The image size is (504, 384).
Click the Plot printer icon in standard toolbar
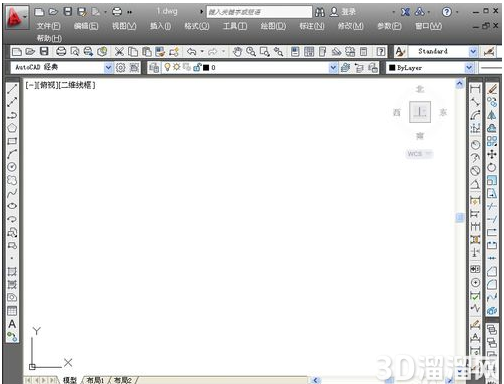click(x=61, y=52)
